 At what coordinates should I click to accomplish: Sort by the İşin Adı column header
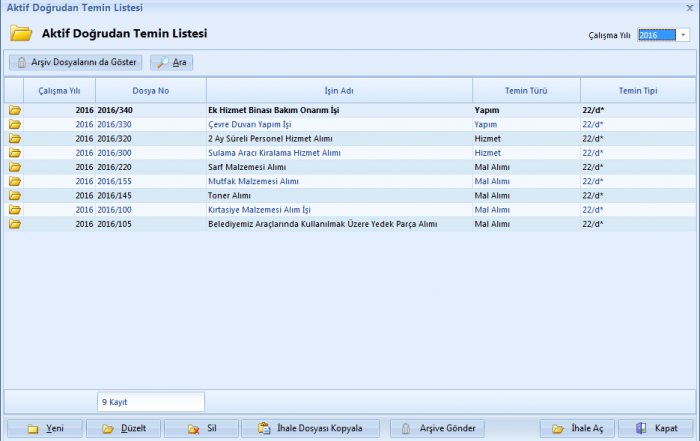(x=339, y=91)
